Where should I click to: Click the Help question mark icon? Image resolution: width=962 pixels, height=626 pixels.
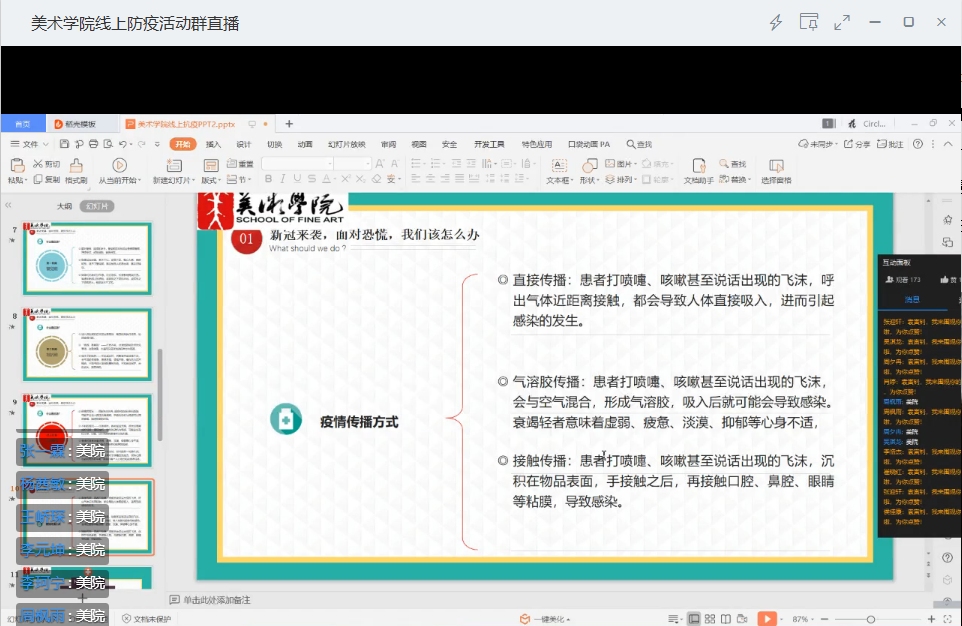pos(918,144)
